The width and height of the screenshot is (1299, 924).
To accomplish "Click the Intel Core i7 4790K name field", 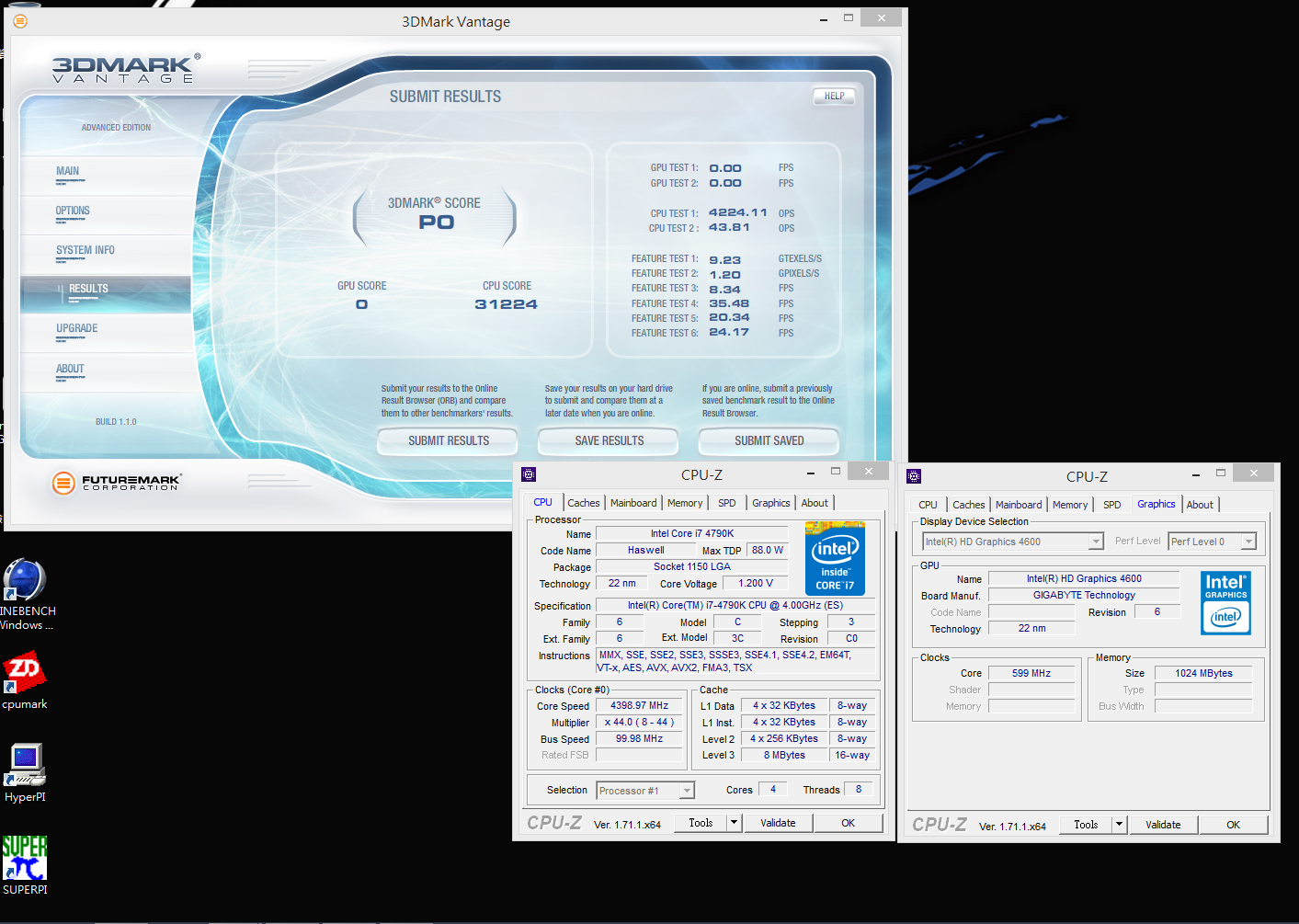I will click(x=692, y=533).
